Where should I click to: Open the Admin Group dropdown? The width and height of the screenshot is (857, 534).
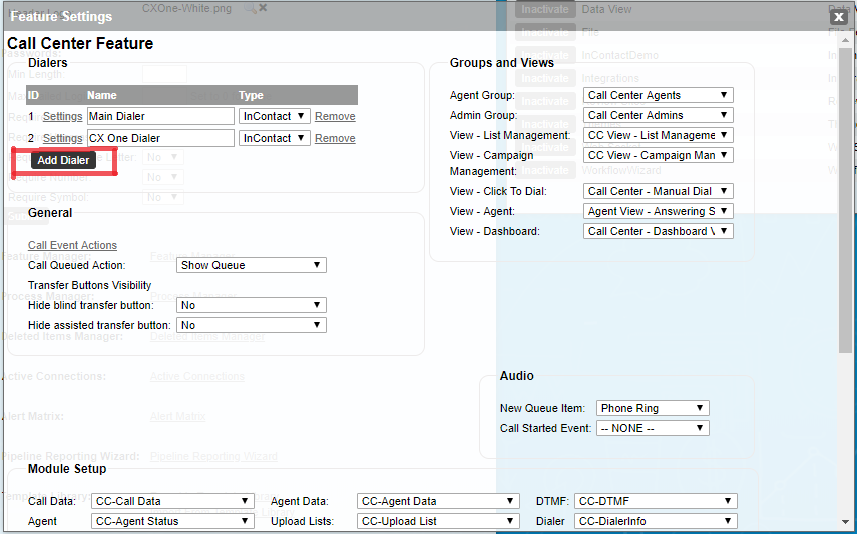click(x=658, y=115)
